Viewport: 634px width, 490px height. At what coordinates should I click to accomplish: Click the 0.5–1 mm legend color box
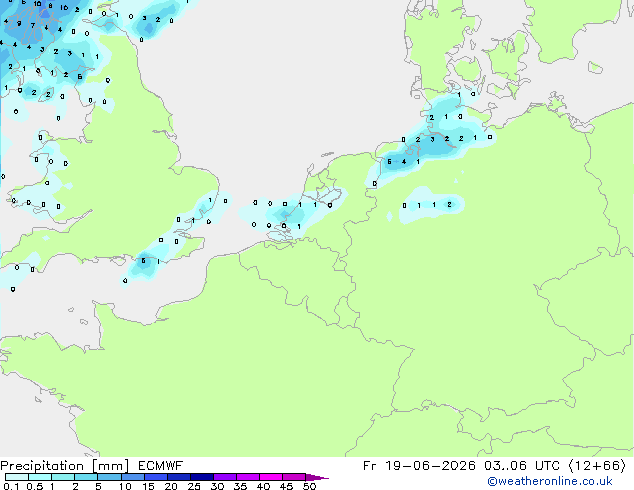40,477
